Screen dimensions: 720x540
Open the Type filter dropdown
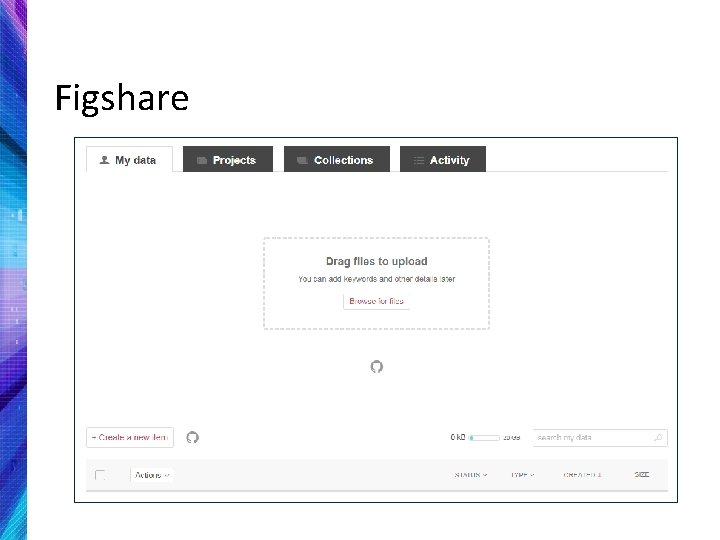(523, 475)
